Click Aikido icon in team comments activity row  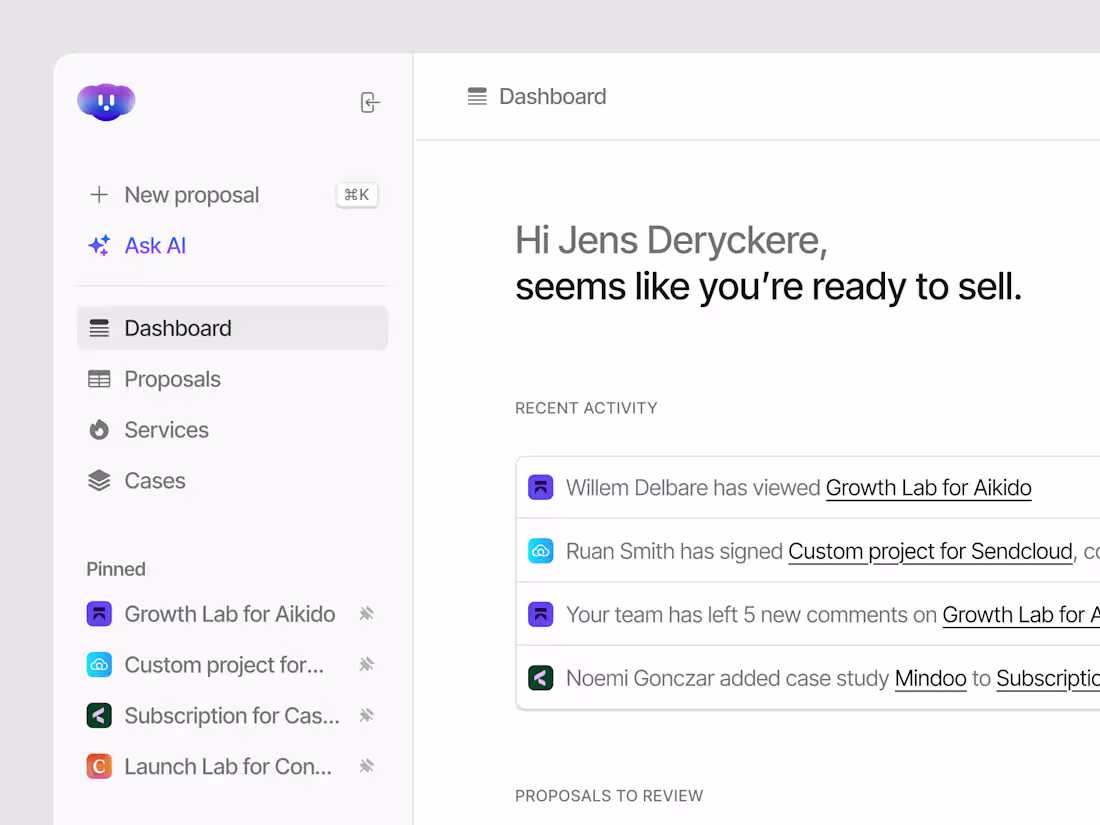(x=540, y=615)
